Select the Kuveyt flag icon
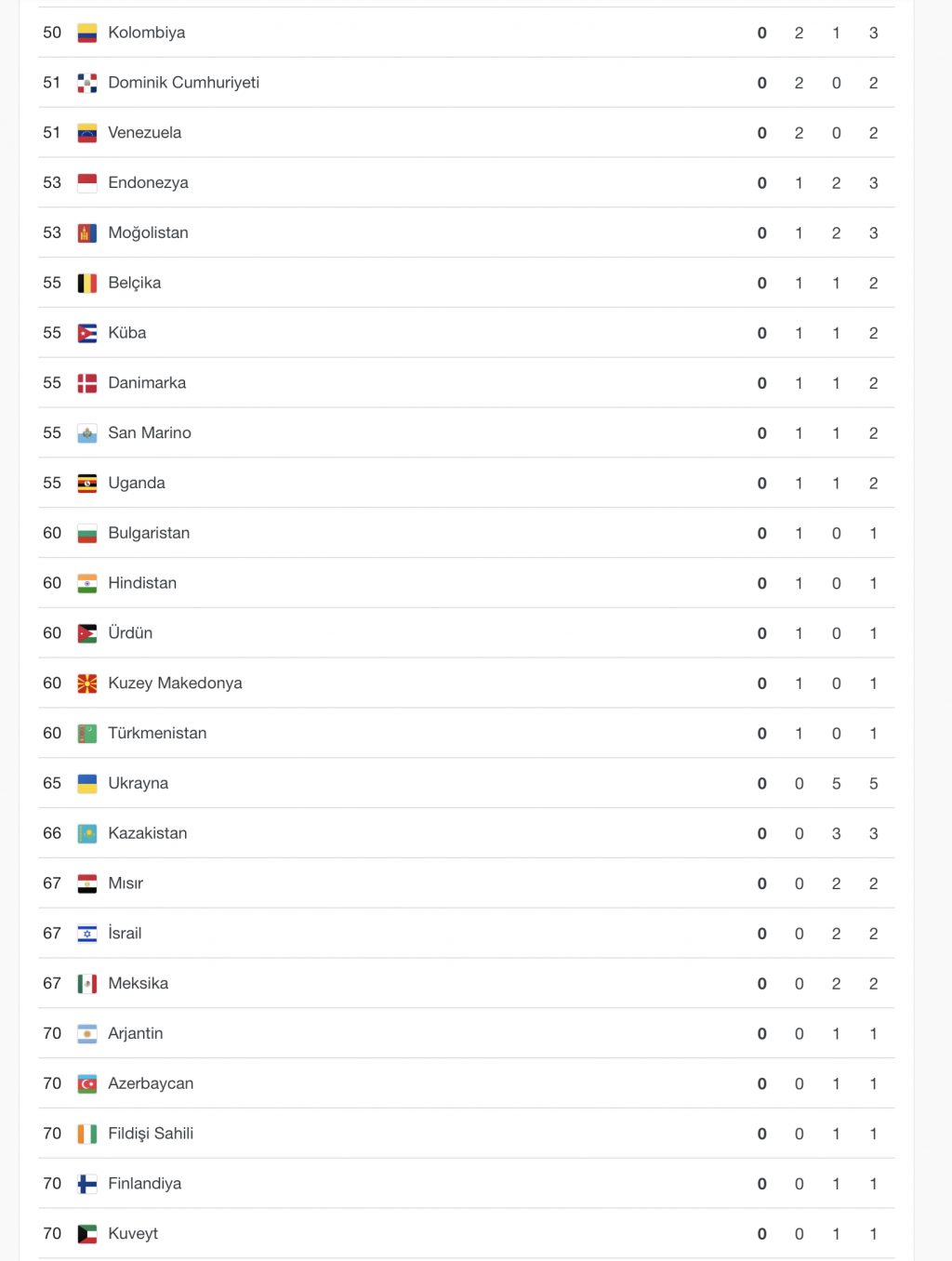952x1261 pixels. (87, 1234)
